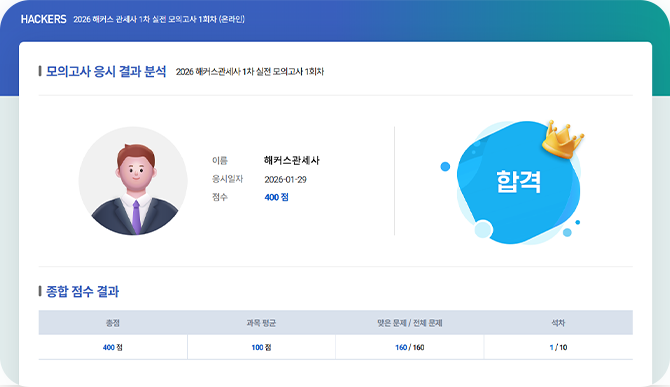Click the 160 / 160 correct answers cell
The height and width of the screenshot is (387, 670).
tap(410, 347)
